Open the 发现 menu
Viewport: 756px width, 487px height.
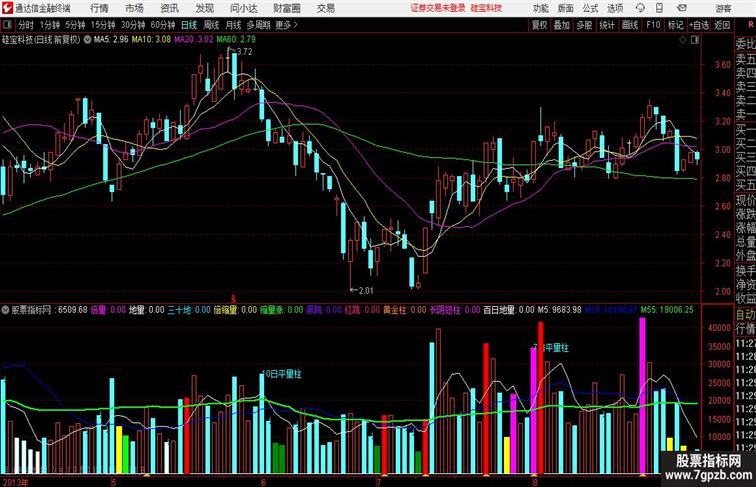click(204, 8)
